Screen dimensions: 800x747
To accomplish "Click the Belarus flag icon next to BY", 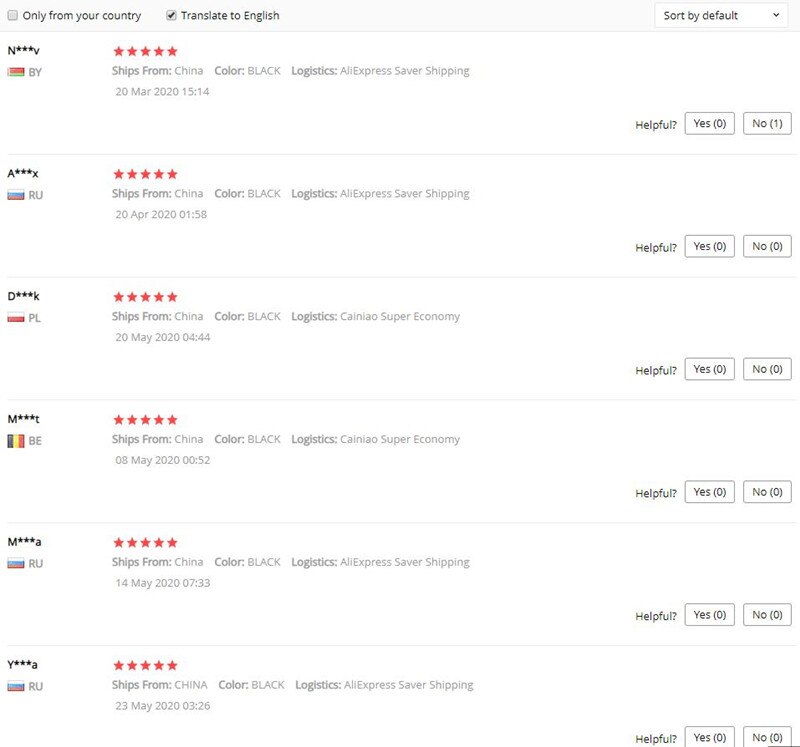I will click(x=16, y=72).
